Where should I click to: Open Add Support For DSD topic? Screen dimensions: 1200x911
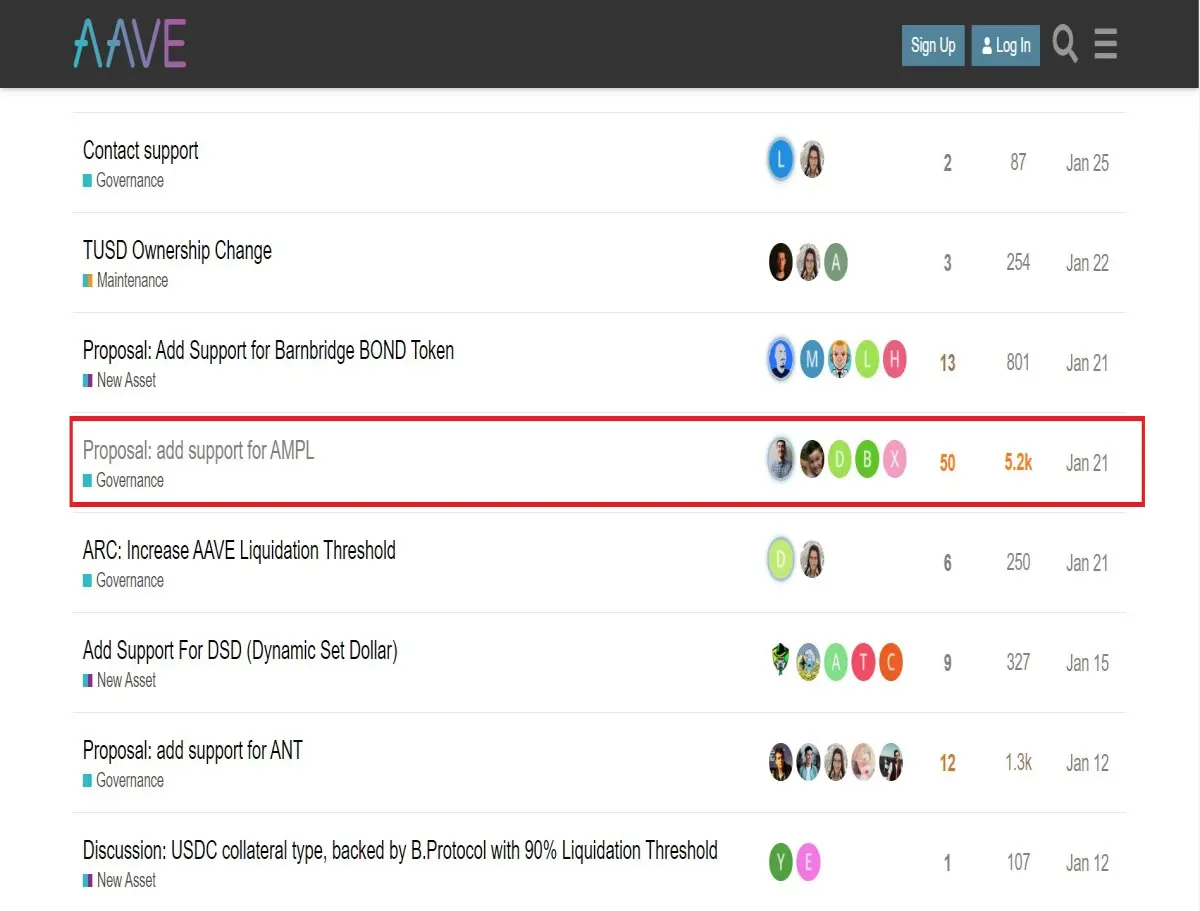pyautogui.click(x=240, y=650)
